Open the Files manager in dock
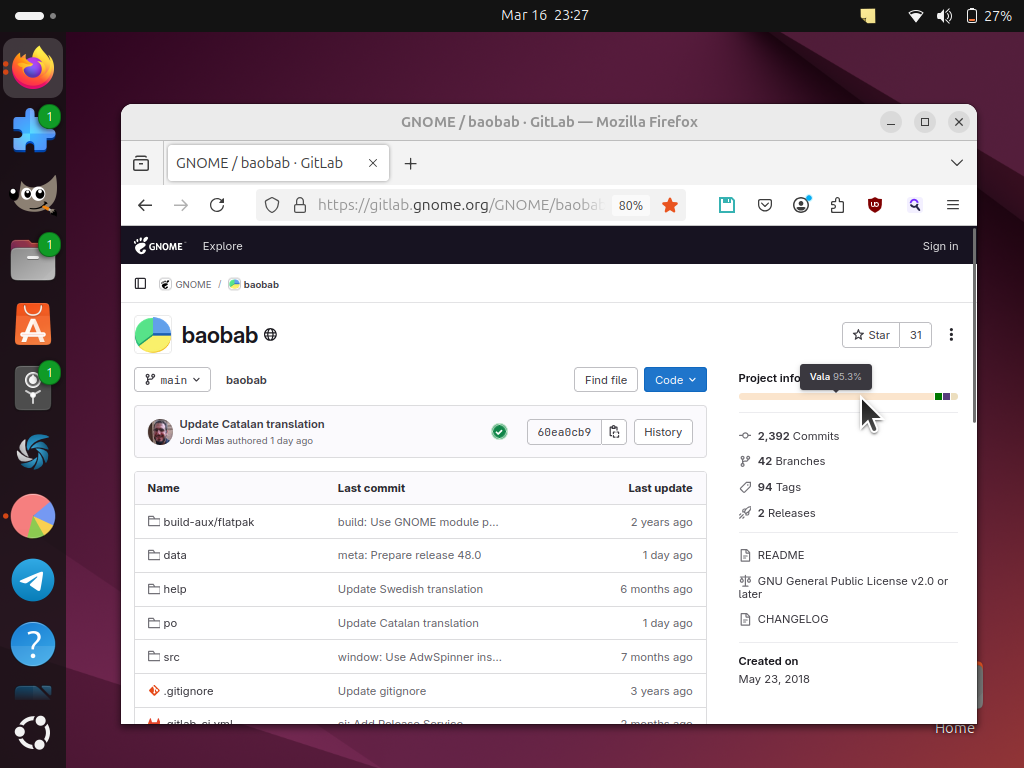 [x=33, y=259]
